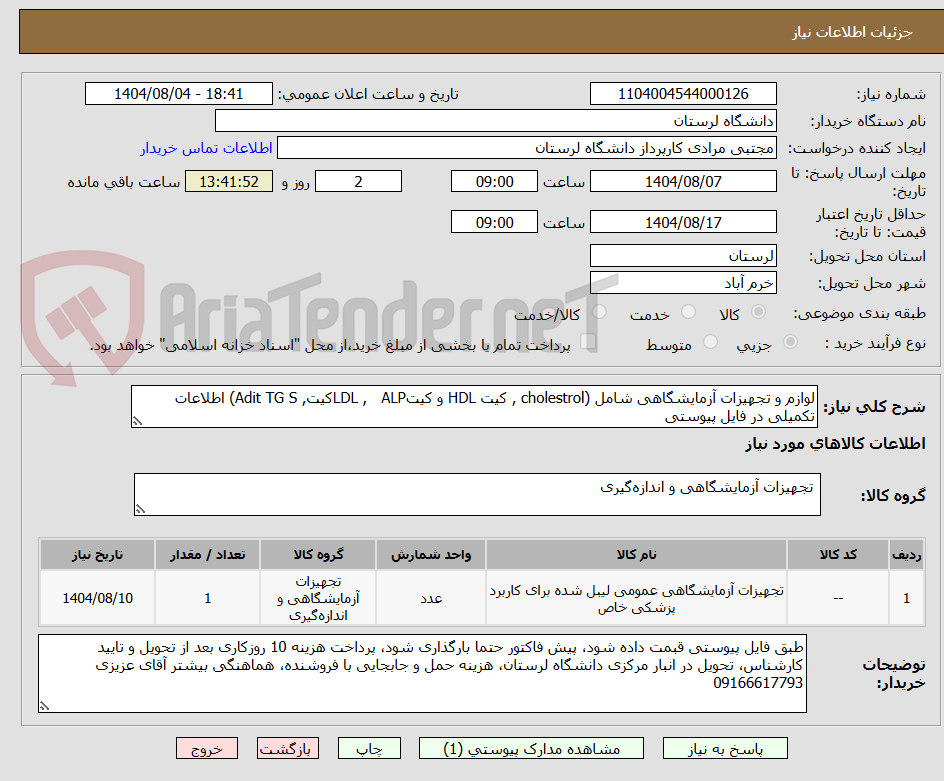
Task: Click the شماره نیاز field
Action: click(x=683, y=93)
